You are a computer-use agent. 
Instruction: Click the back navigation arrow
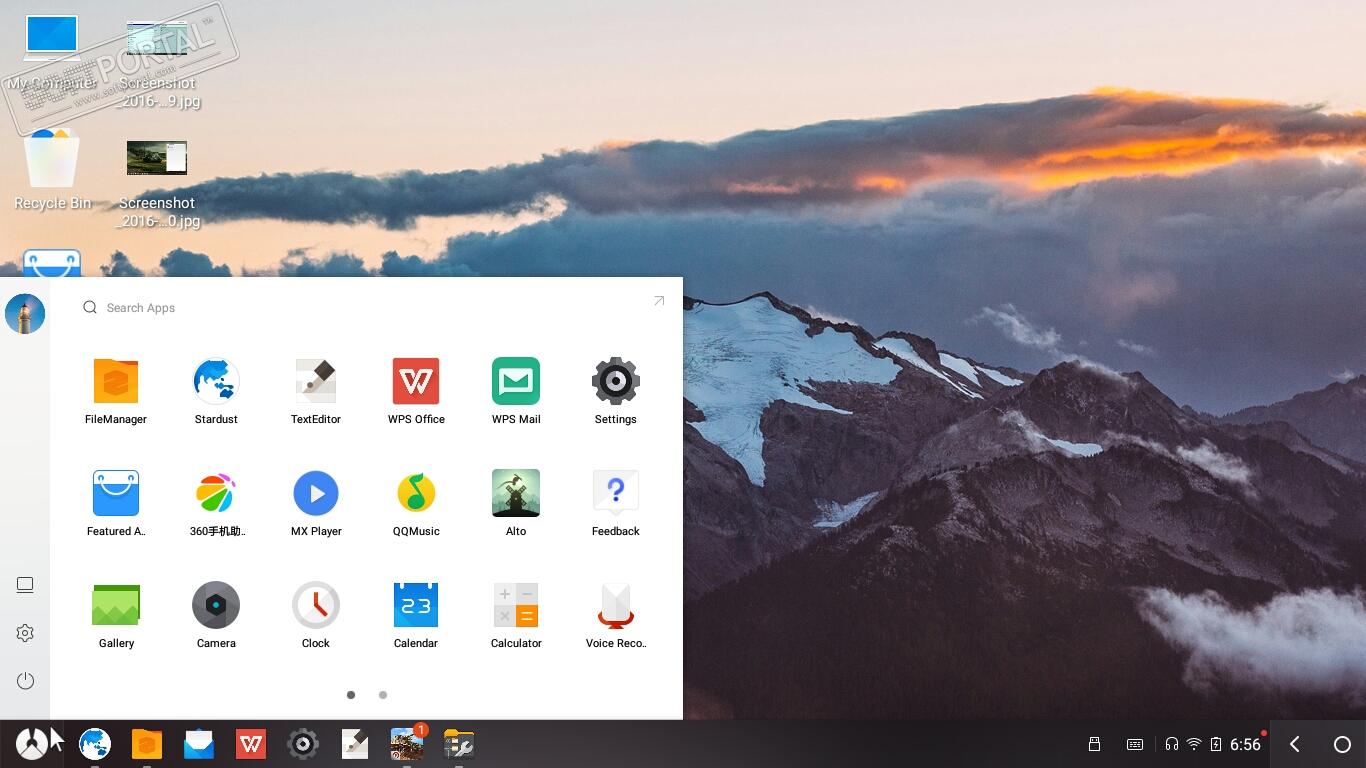click(x=1295, y=744)
